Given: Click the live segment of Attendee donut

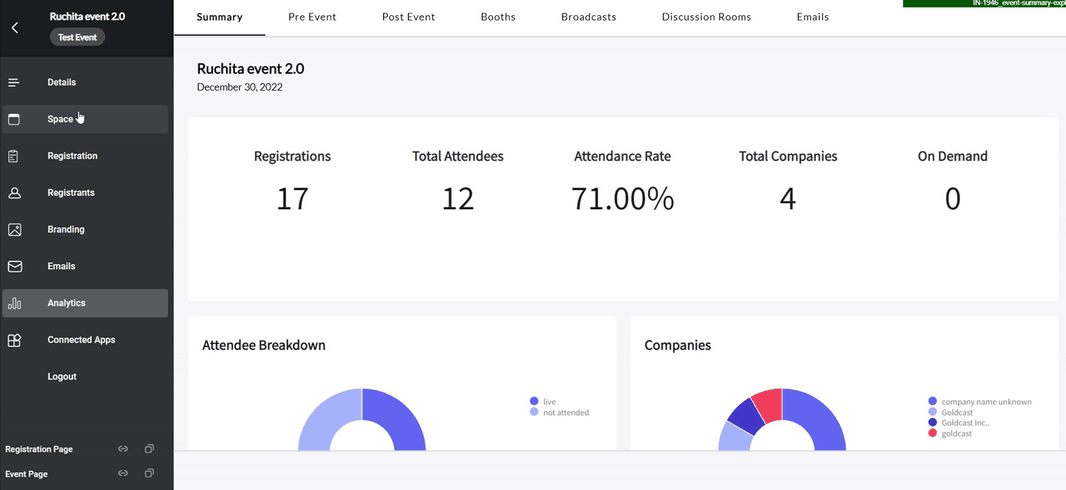Looking at the screenshot, I should pos(398,421).
